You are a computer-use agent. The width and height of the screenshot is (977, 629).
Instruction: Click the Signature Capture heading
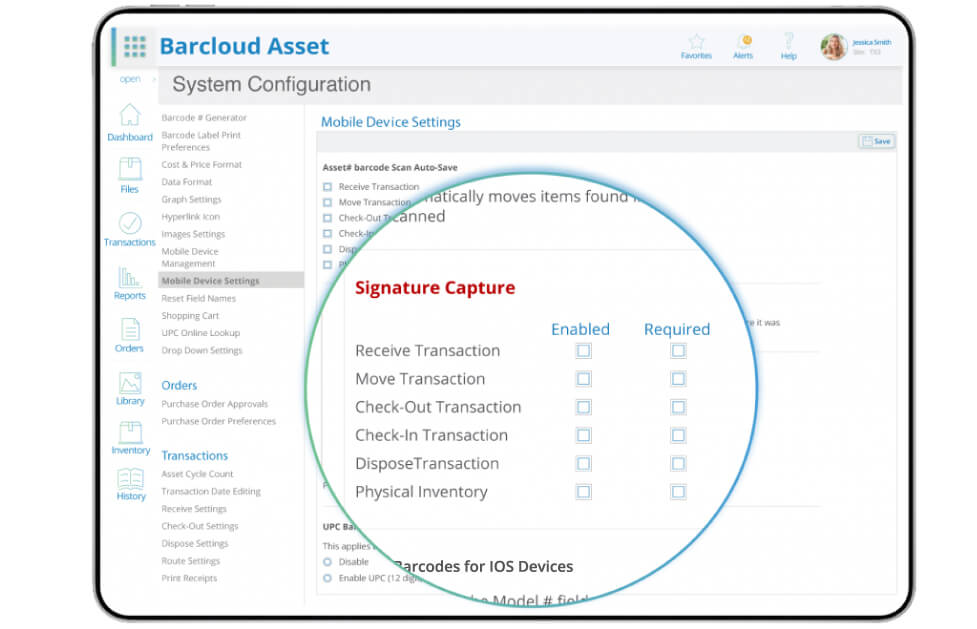point(435,288)
